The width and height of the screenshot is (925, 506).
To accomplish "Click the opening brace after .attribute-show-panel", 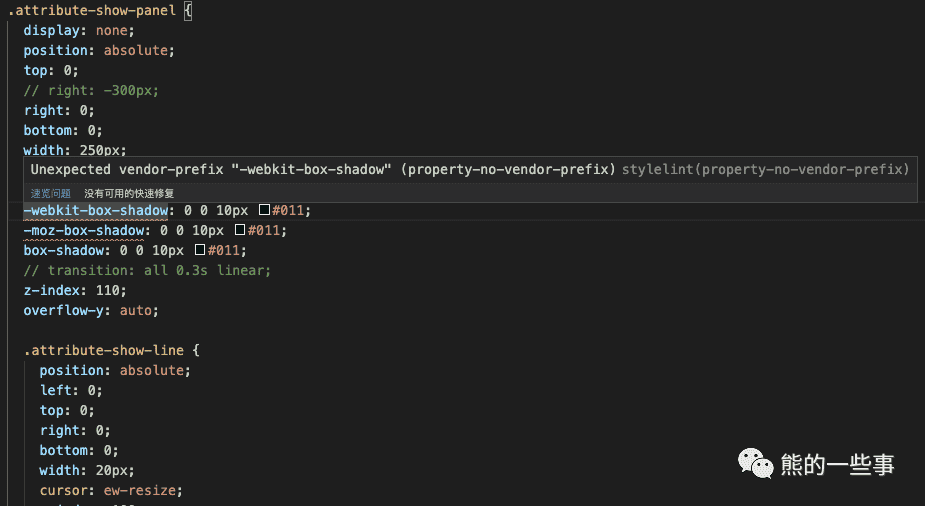I will [188, 11].
